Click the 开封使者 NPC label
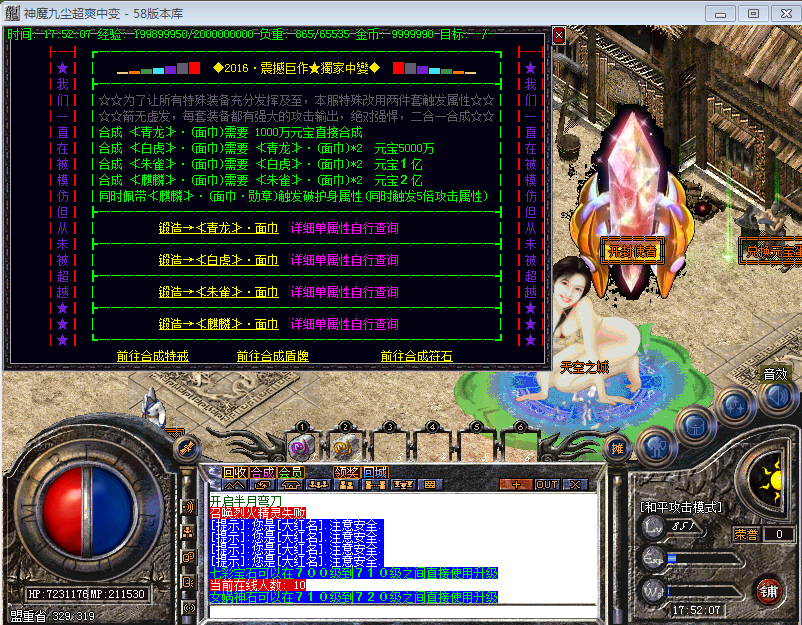Viewport: 802px width, 625px height. coord(632,251)
